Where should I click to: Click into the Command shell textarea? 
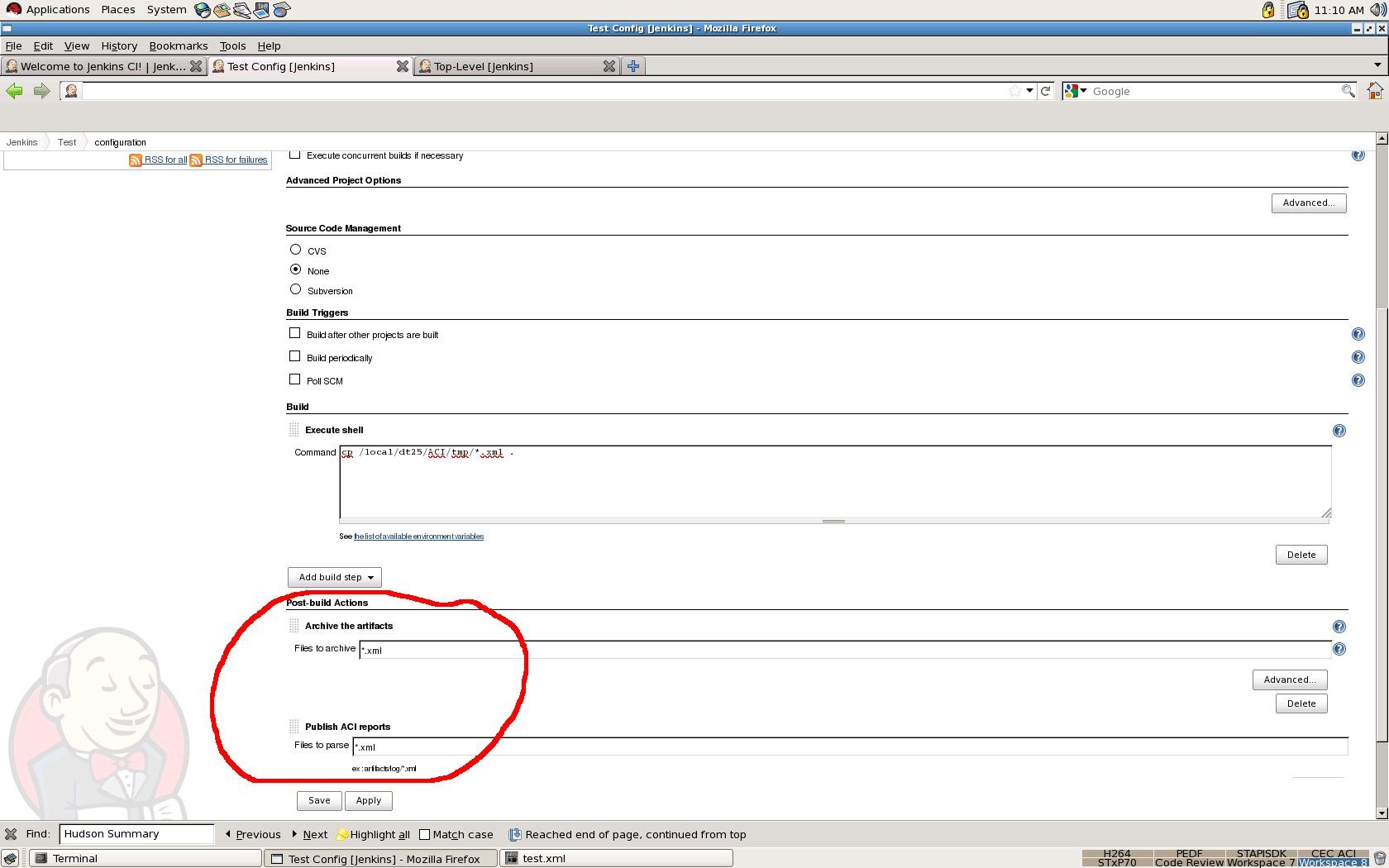tap(835, 481)
